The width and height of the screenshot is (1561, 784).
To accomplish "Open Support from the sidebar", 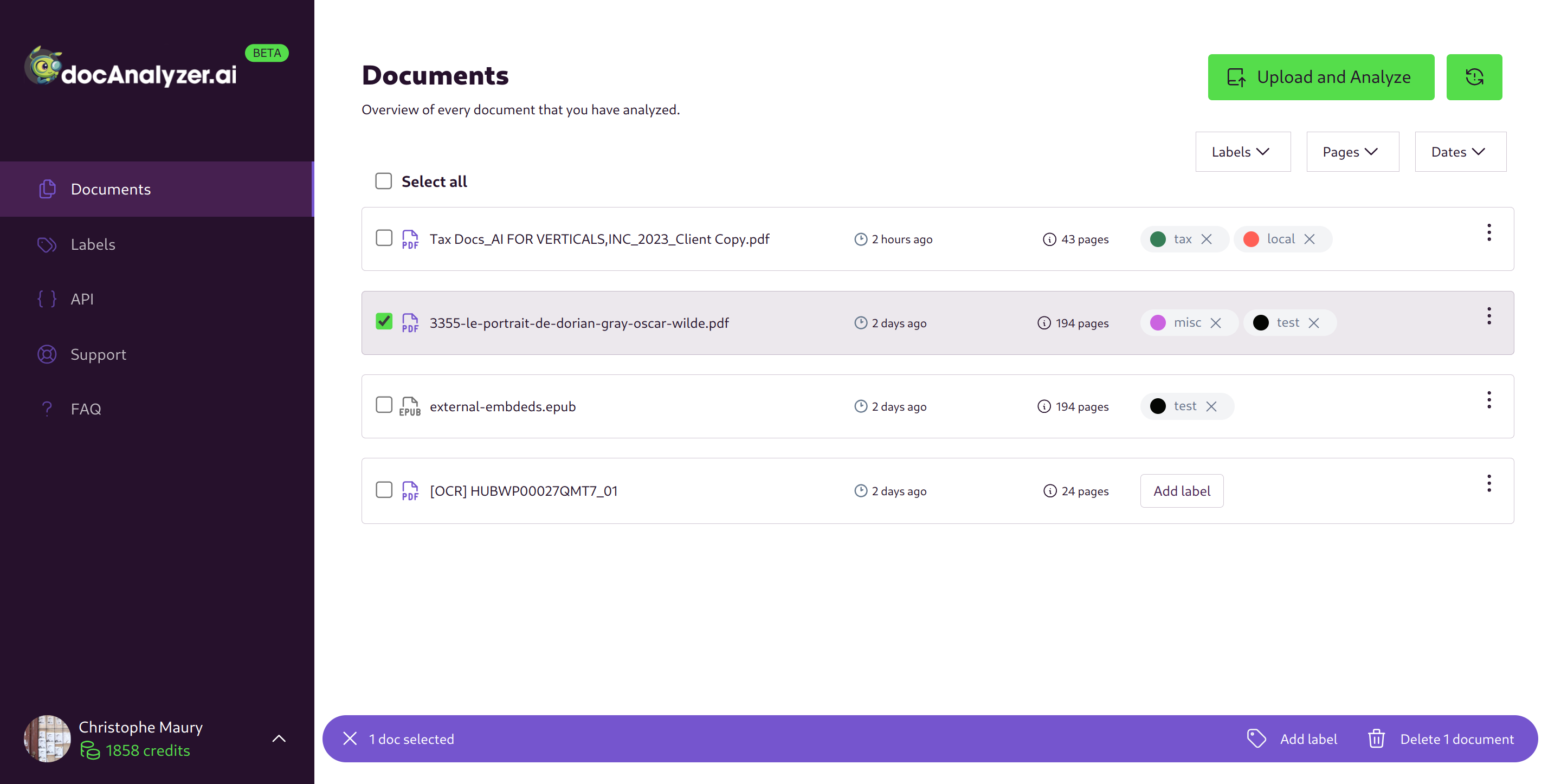I will [x=98, y=354].
